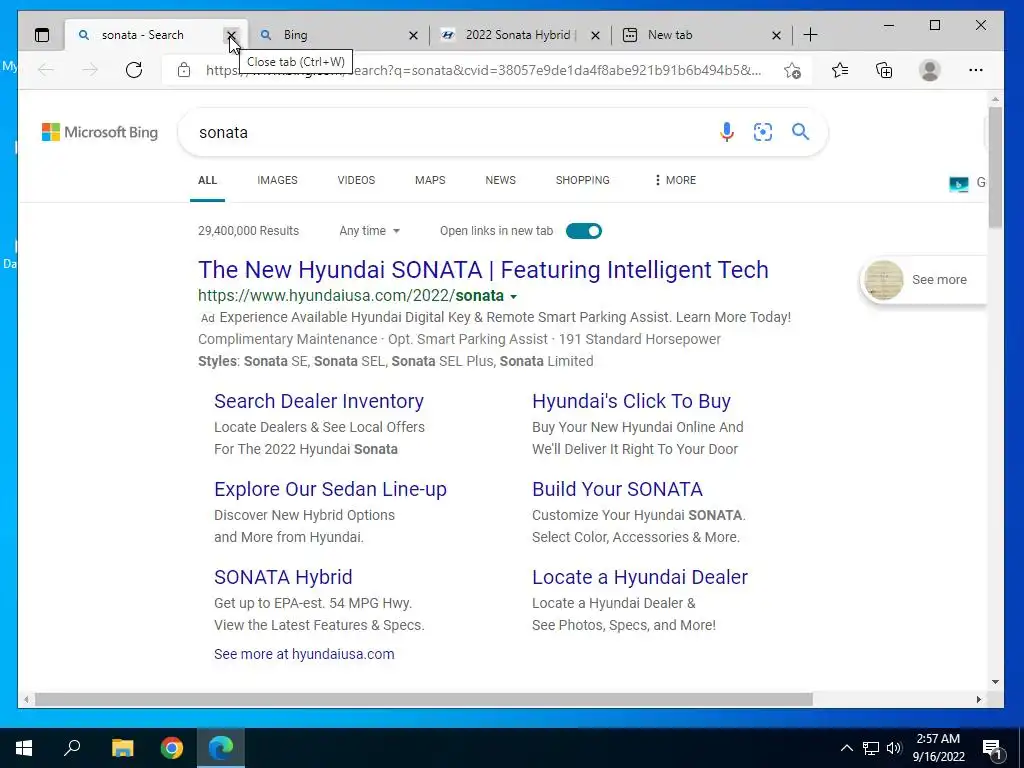Close the 2022 Sonata Hybrid tab
The image size is (1024, 768).
coord(595,35)
